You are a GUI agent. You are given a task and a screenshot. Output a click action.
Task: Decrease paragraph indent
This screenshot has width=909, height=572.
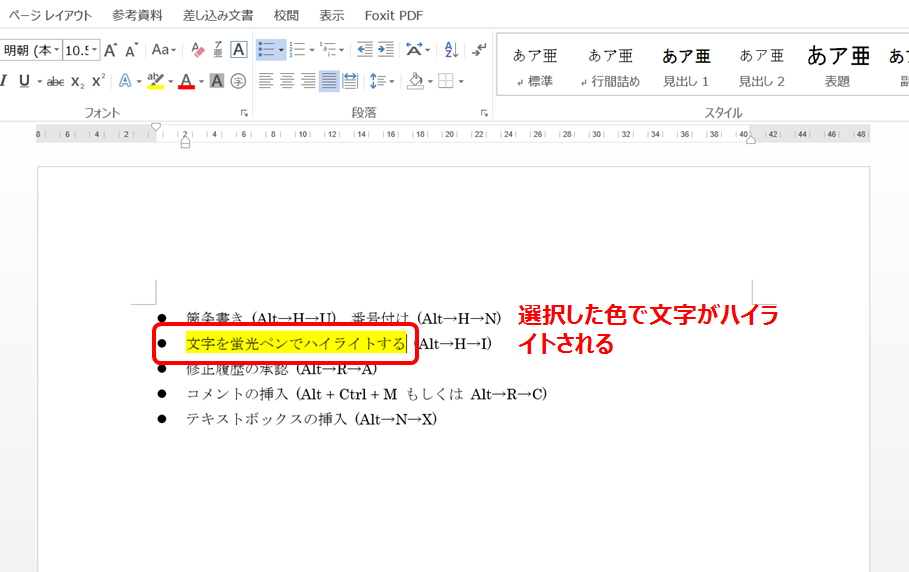(x=365, y=50)
